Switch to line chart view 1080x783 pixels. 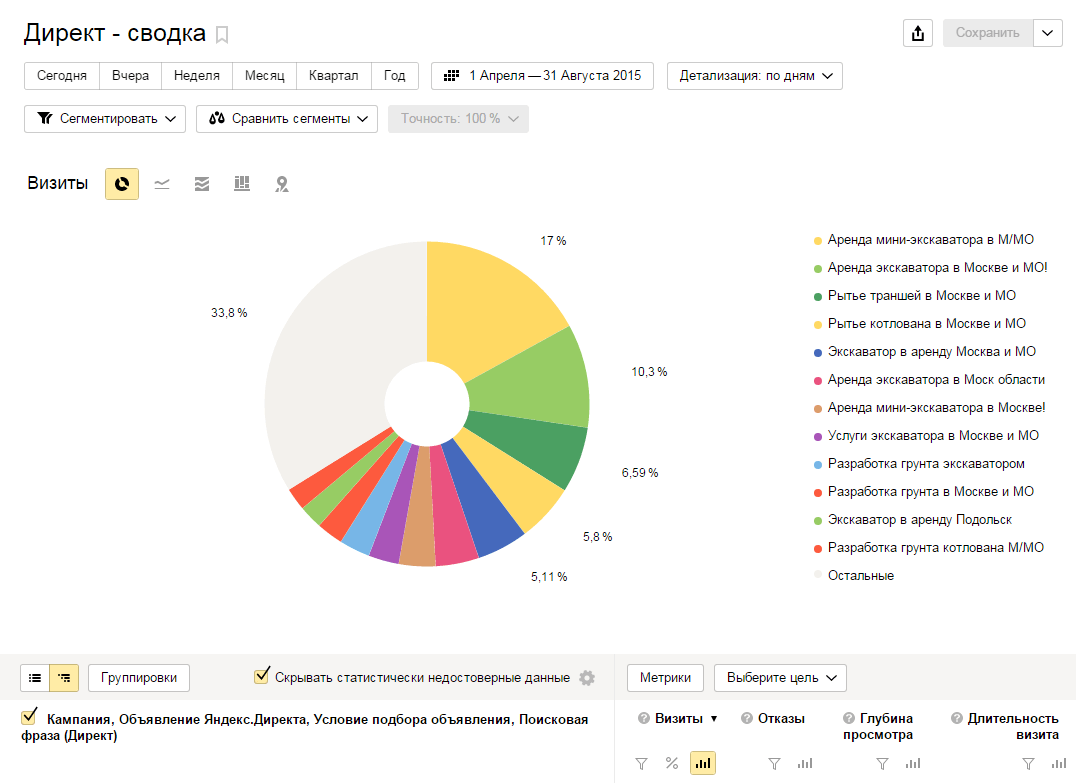click(x=162, y=184)
